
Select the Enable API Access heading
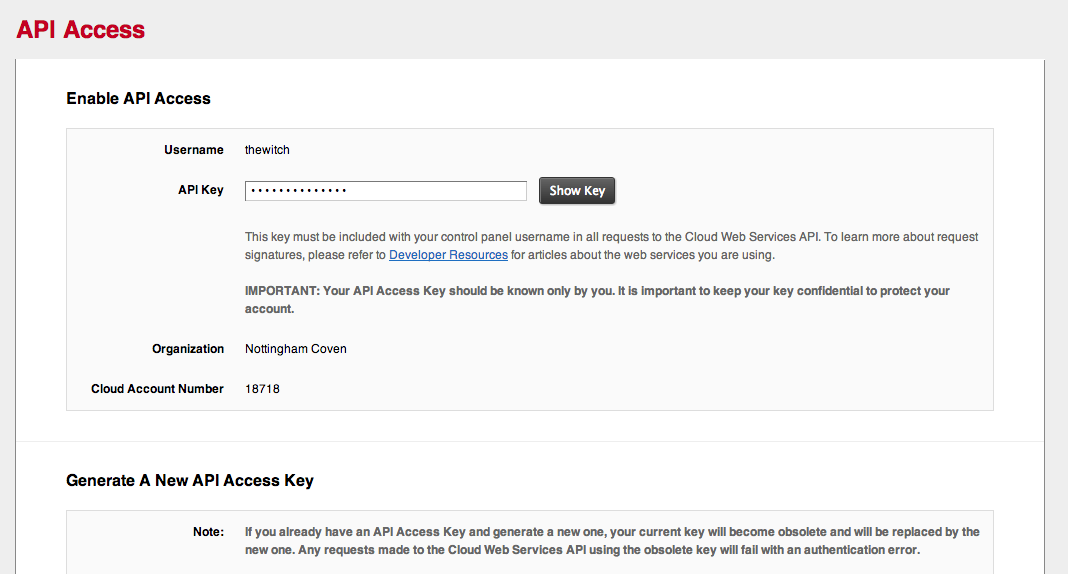[x=138, y=99]
